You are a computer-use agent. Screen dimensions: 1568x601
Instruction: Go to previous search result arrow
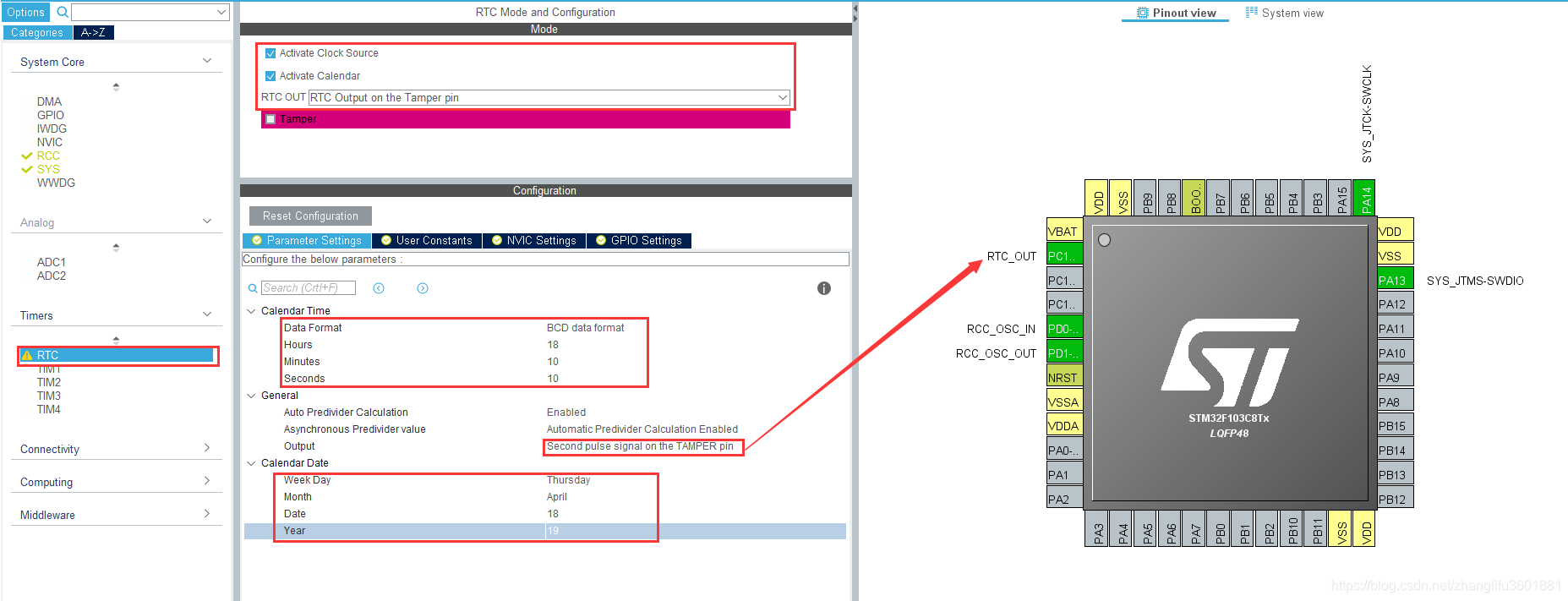click(x=379, y=288)
